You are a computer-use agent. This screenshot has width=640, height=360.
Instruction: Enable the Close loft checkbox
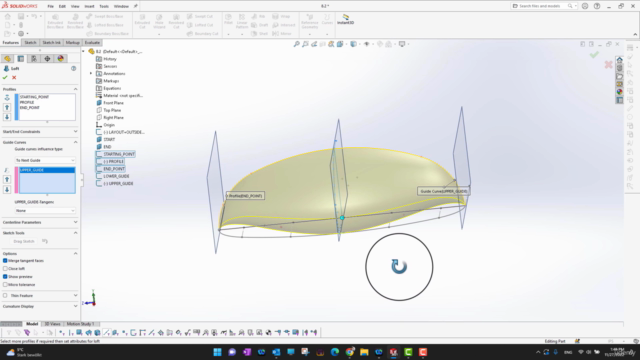(5, 269)
